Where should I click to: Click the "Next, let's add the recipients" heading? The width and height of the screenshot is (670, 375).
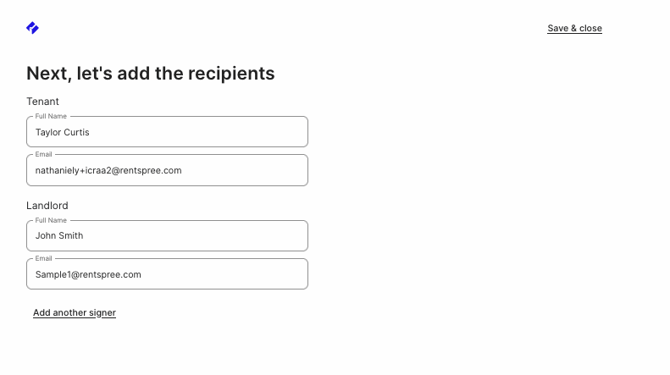pos(150,73)
